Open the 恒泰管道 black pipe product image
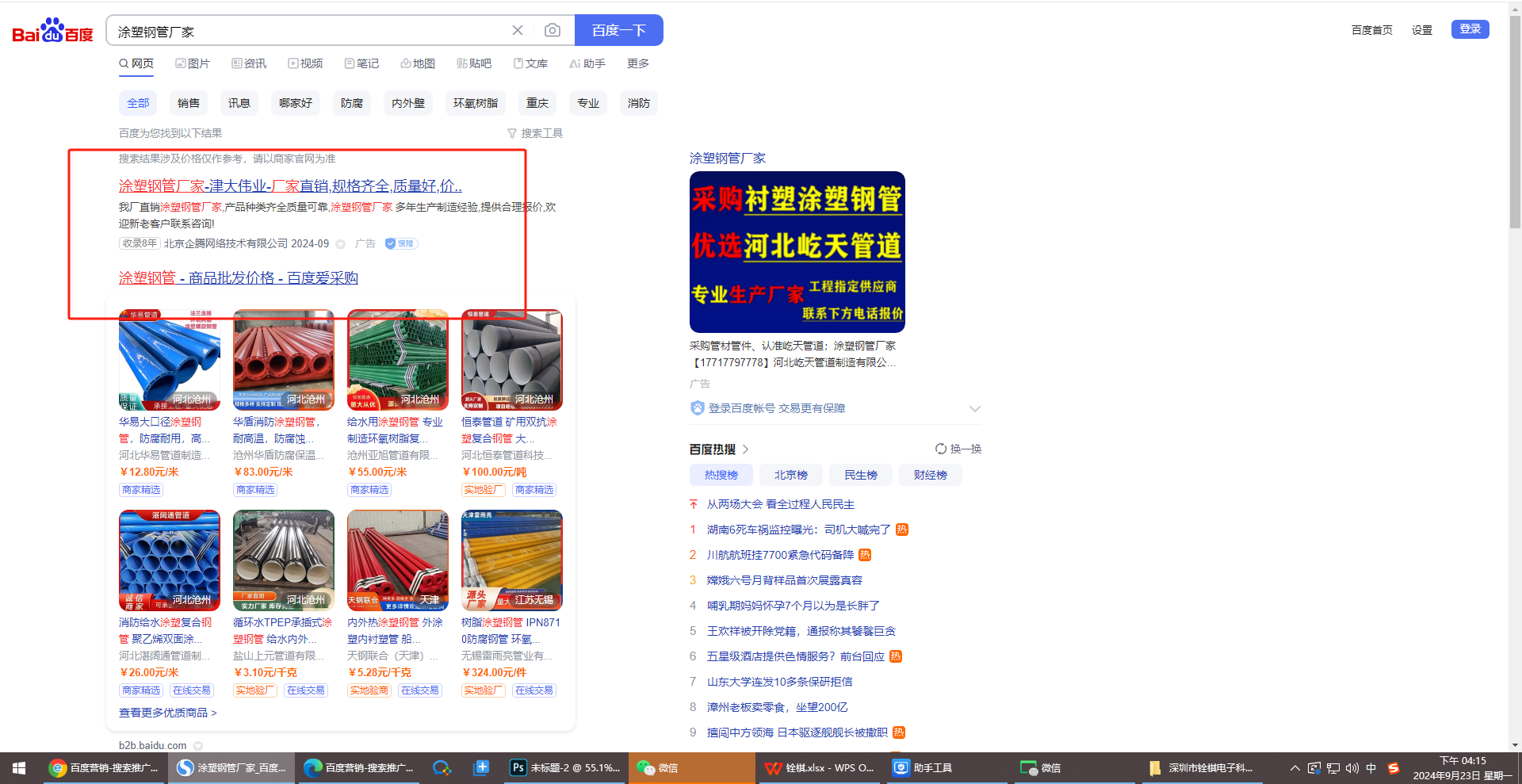This screenshot has width=1522, height=784. 512,360
